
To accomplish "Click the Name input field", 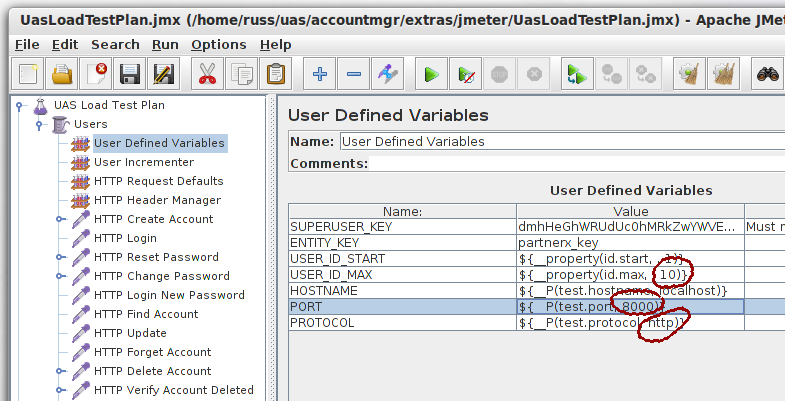I will (562, 142).
